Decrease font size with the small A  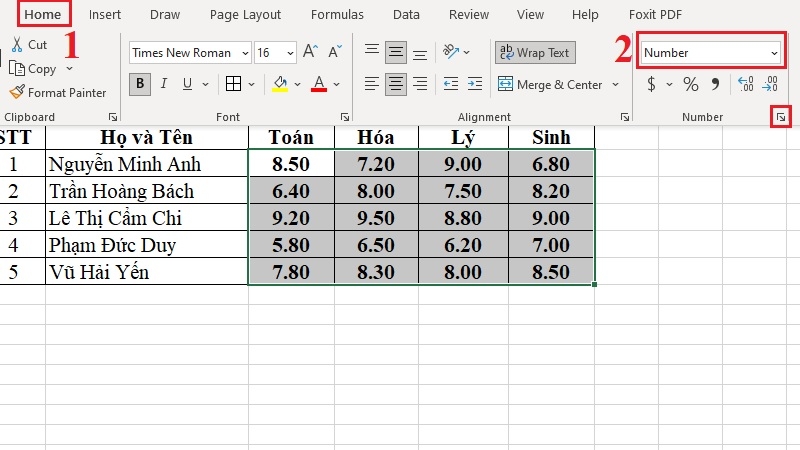click(x=335, y=52)
